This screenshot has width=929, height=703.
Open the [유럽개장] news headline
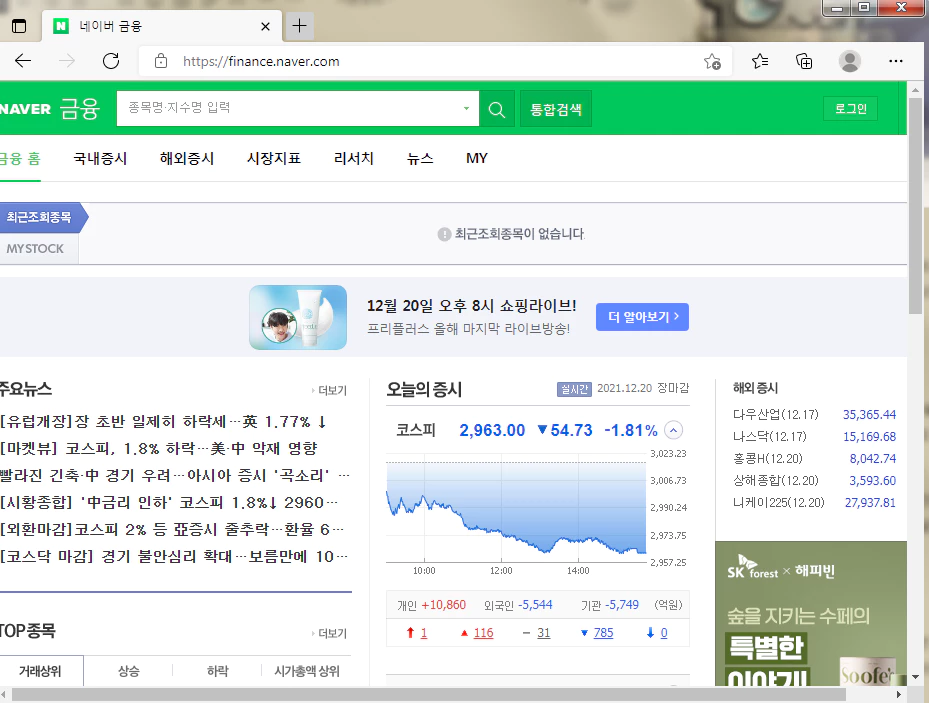click(x=164, y=422)
